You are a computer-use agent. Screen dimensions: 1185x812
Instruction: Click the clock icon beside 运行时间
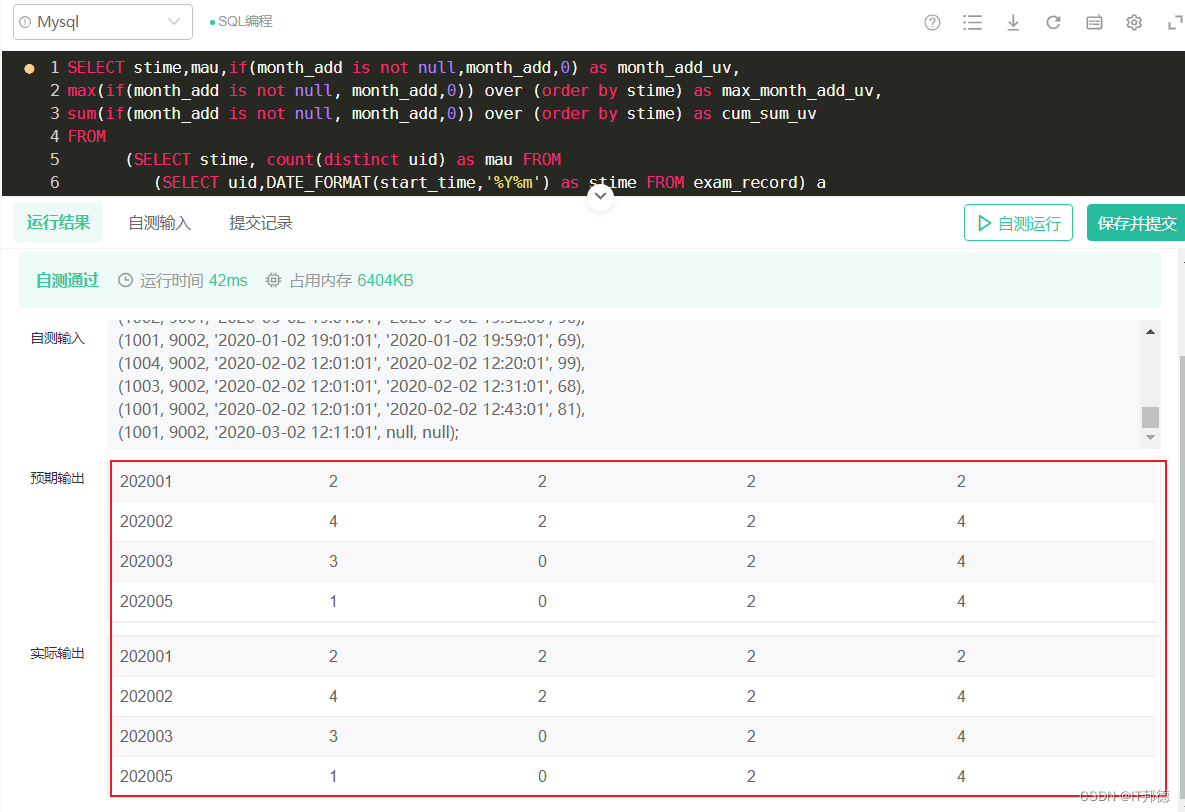pyautogui.click(x=125, y=280)
